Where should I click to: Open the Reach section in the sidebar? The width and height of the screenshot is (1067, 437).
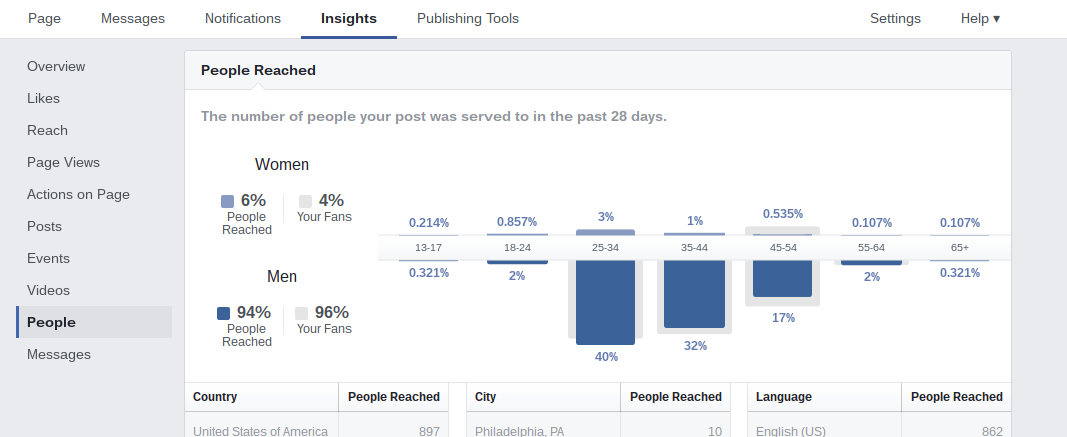click(47, 131)
